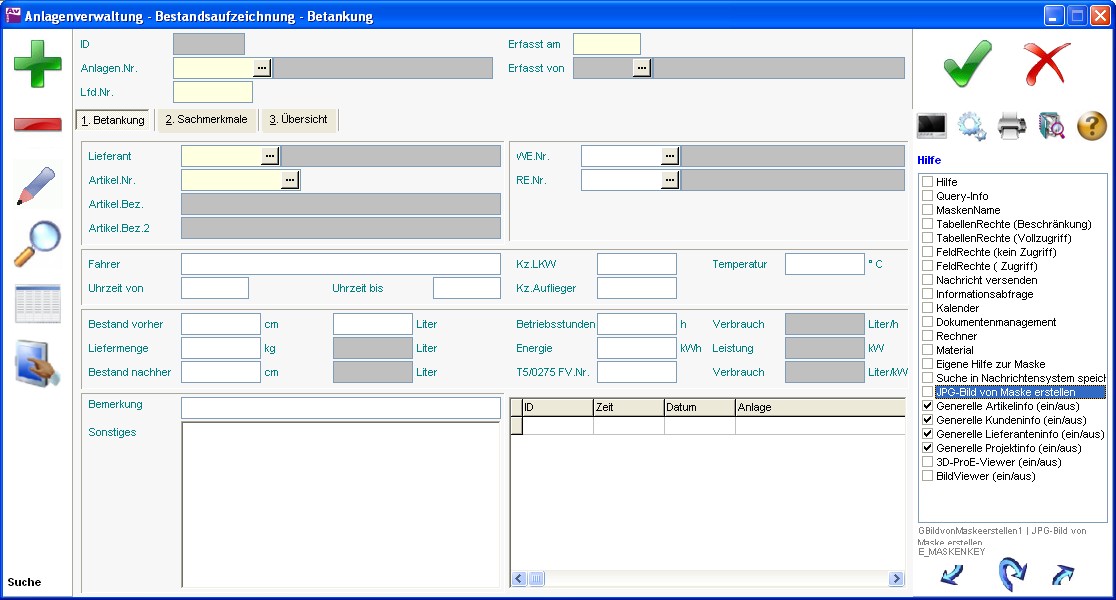Open search with the magnifying glass icon
This screenshot has width=1116, height=600.
point(37,244)
